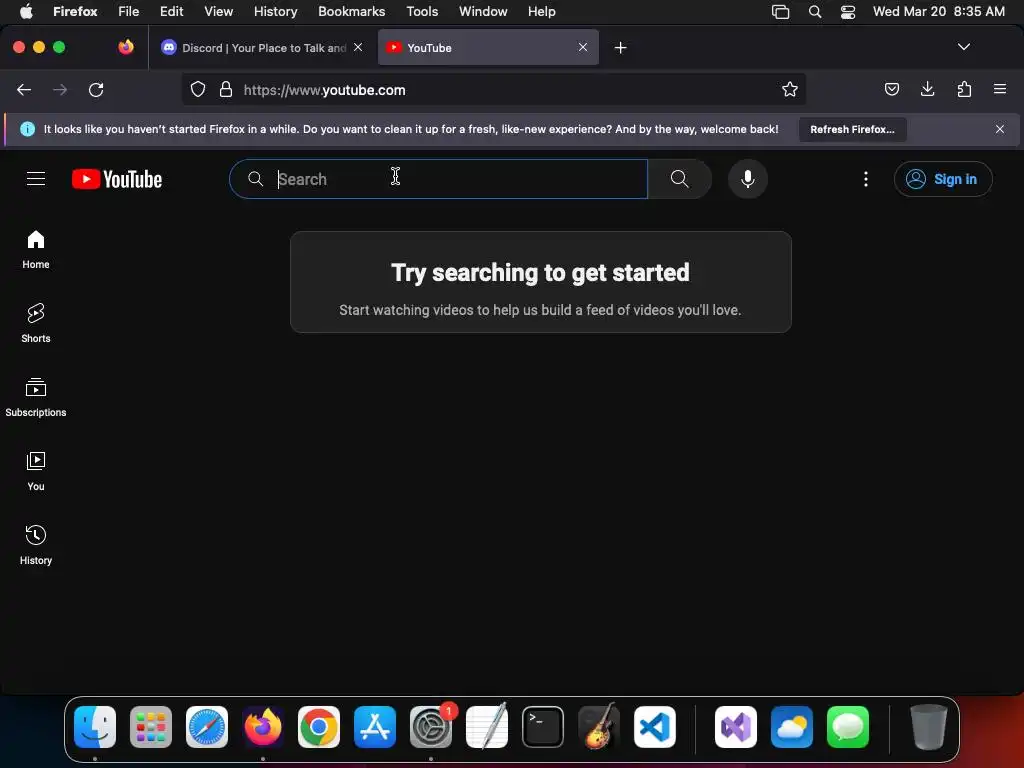
Task: Open System Settings from the Dock
Action: (431, 727)
